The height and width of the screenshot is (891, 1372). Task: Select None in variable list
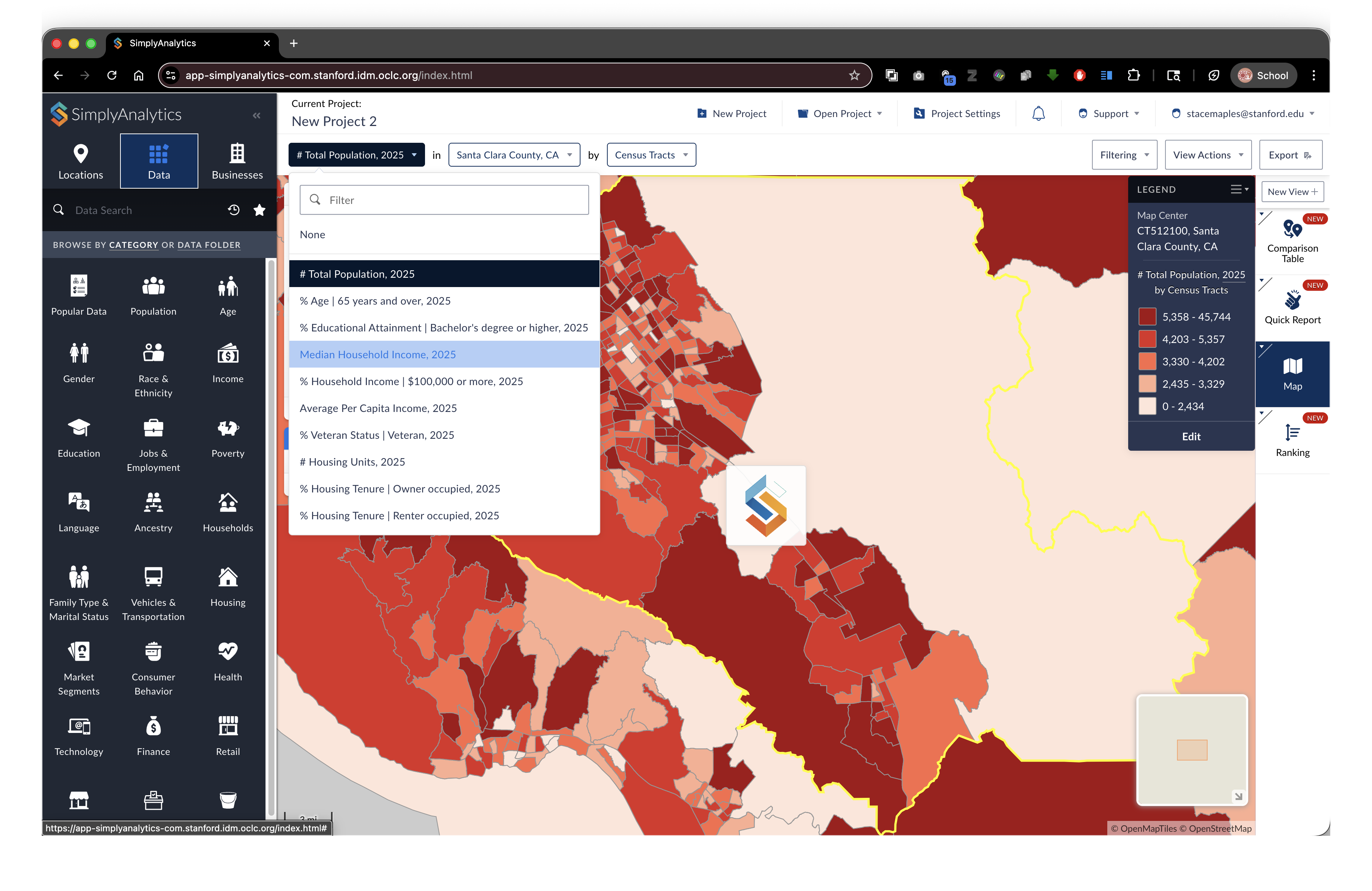444,234
